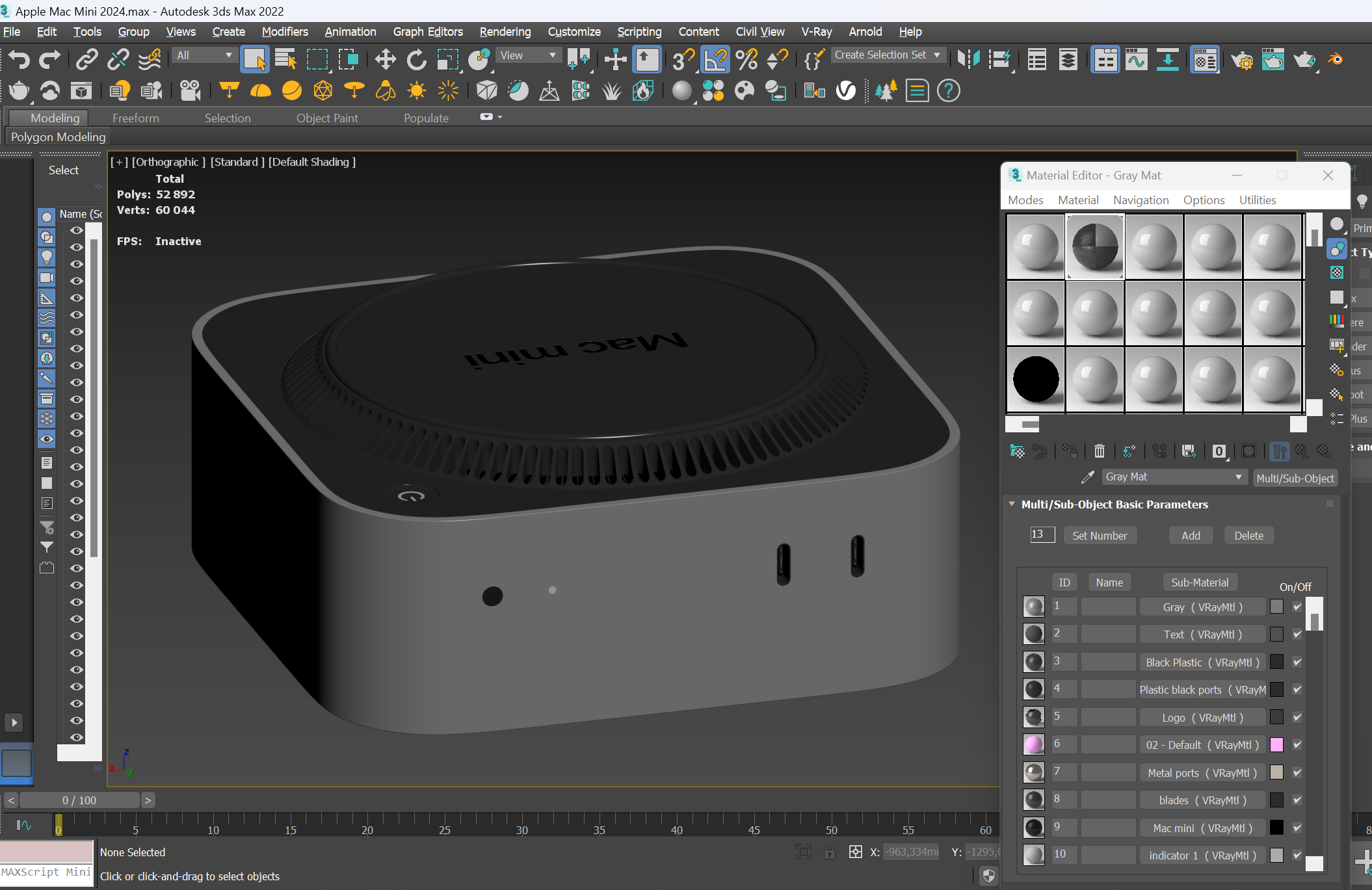The image size is (1372, 890).
Task: Click the eyedropper pick material icon
Action: coord(1087,477)
